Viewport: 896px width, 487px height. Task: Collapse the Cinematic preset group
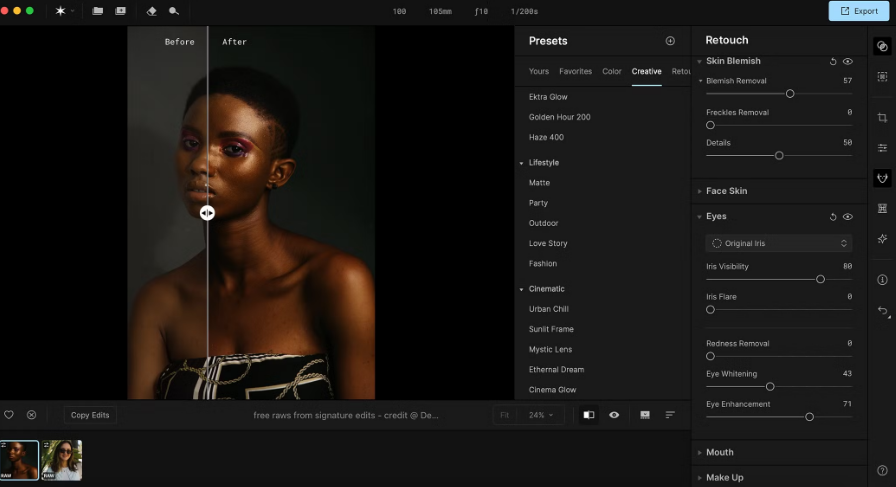pos(521,289)
